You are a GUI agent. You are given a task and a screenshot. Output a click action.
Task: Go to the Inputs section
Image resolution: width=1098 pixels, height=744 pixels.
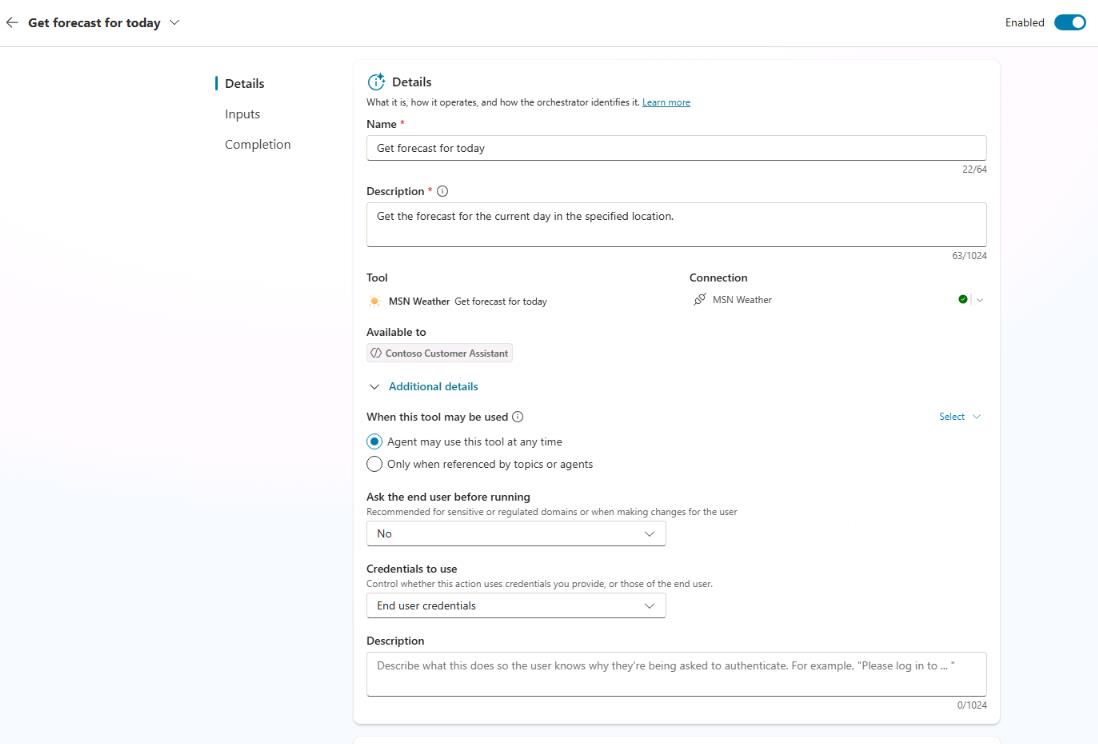point(242,114)
